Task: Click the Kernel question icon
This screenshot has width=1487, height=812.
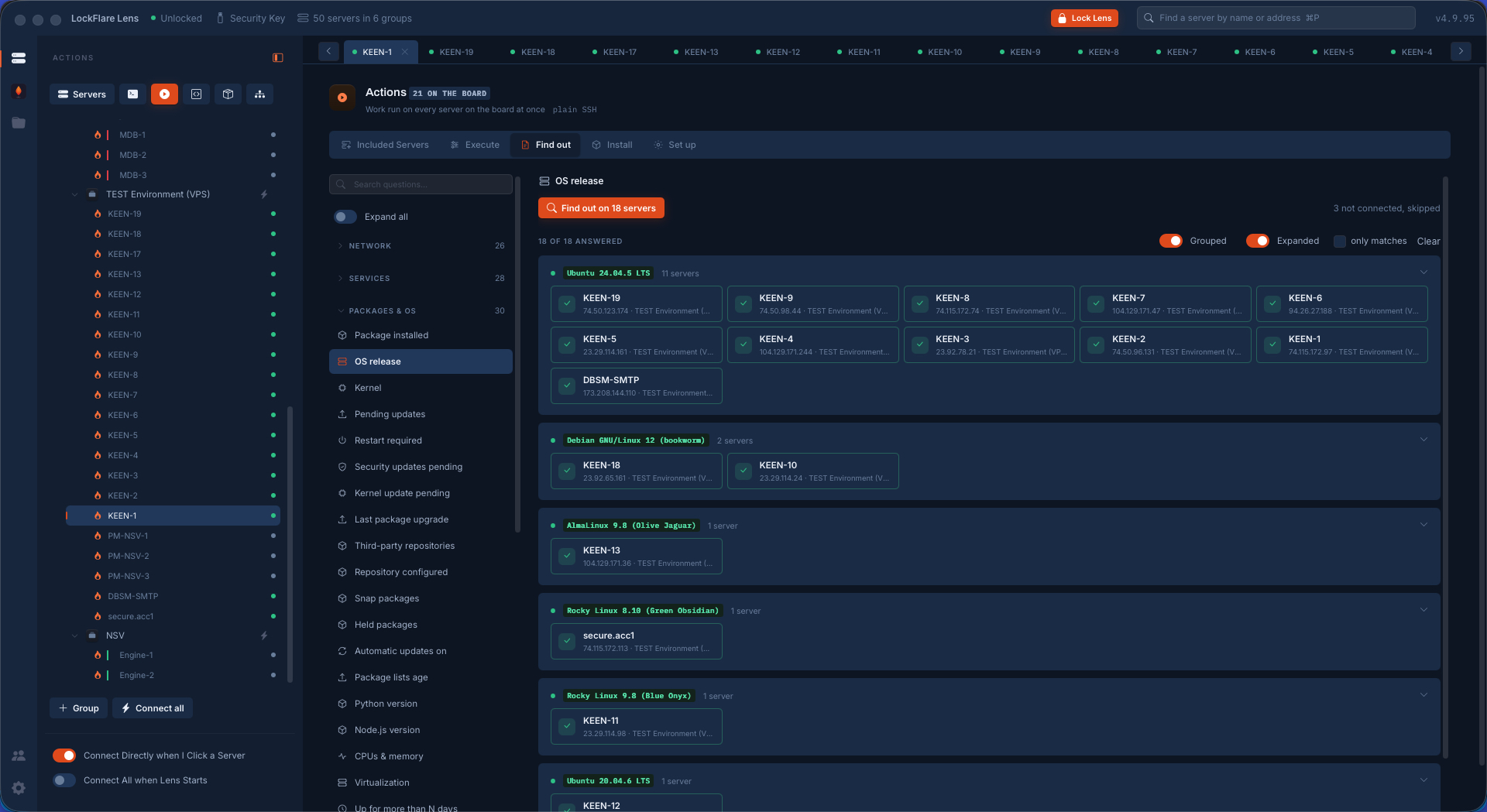Action: coord(342,388)
